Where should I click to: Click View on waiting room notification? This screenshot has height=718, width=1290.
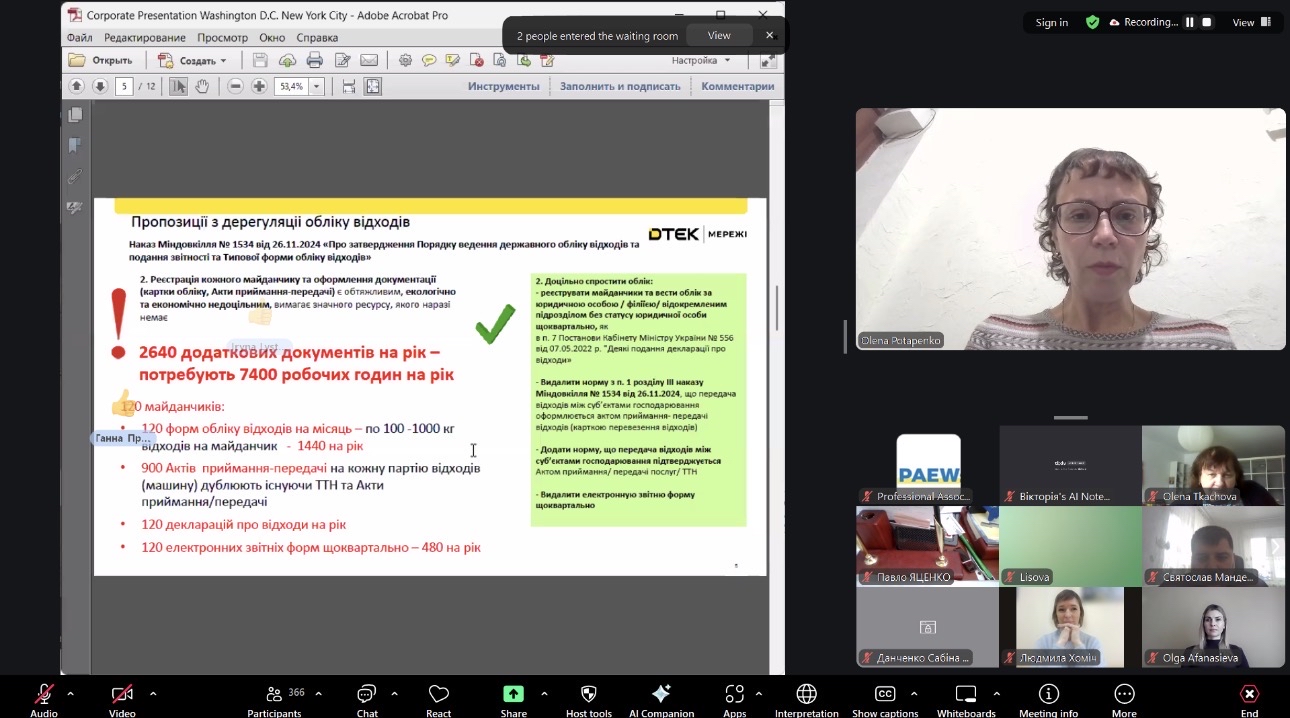tap(719, 35)
